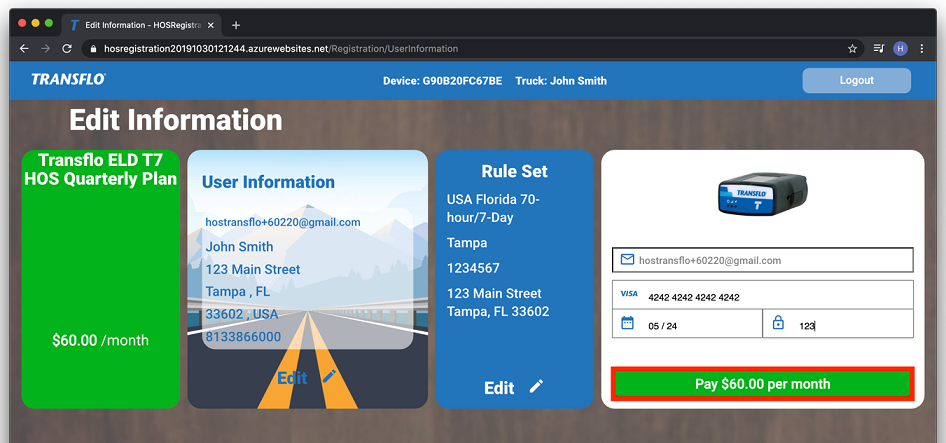This screenshot has height=443, width=946.
Task: Click Edit link under User Information
Action: [292, 378]
